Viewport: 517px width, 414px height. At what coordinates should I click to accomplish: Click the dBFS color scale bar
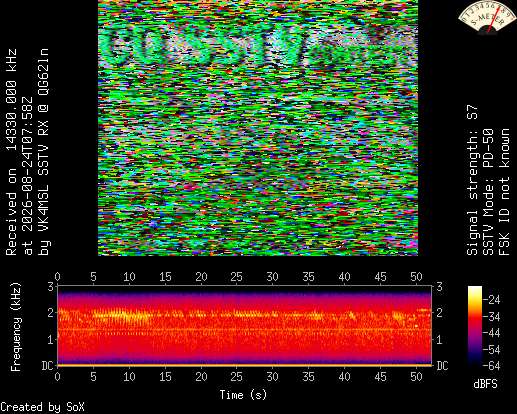point(475,326)
